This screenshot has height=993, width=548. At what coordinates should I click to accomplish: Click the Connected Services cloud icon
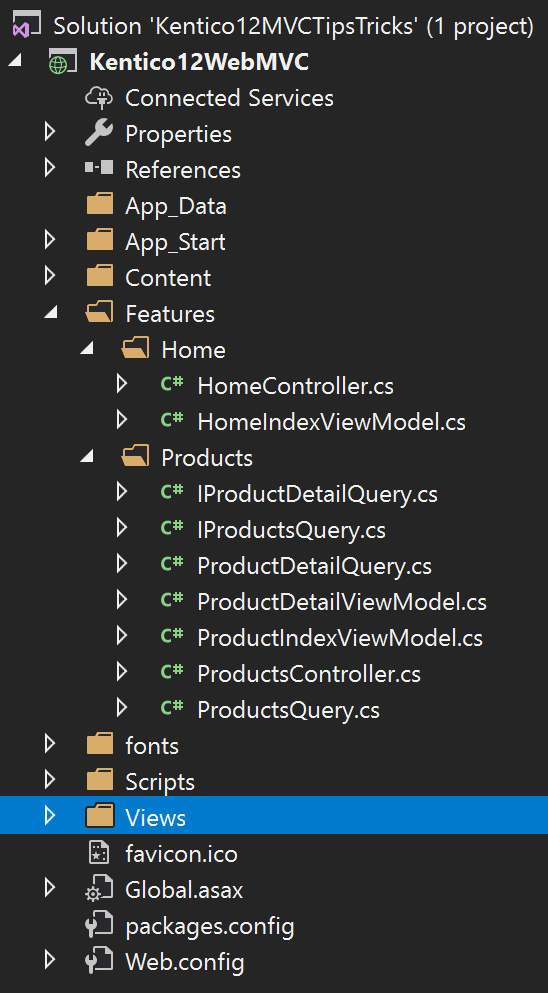click(x=99, y=98)
